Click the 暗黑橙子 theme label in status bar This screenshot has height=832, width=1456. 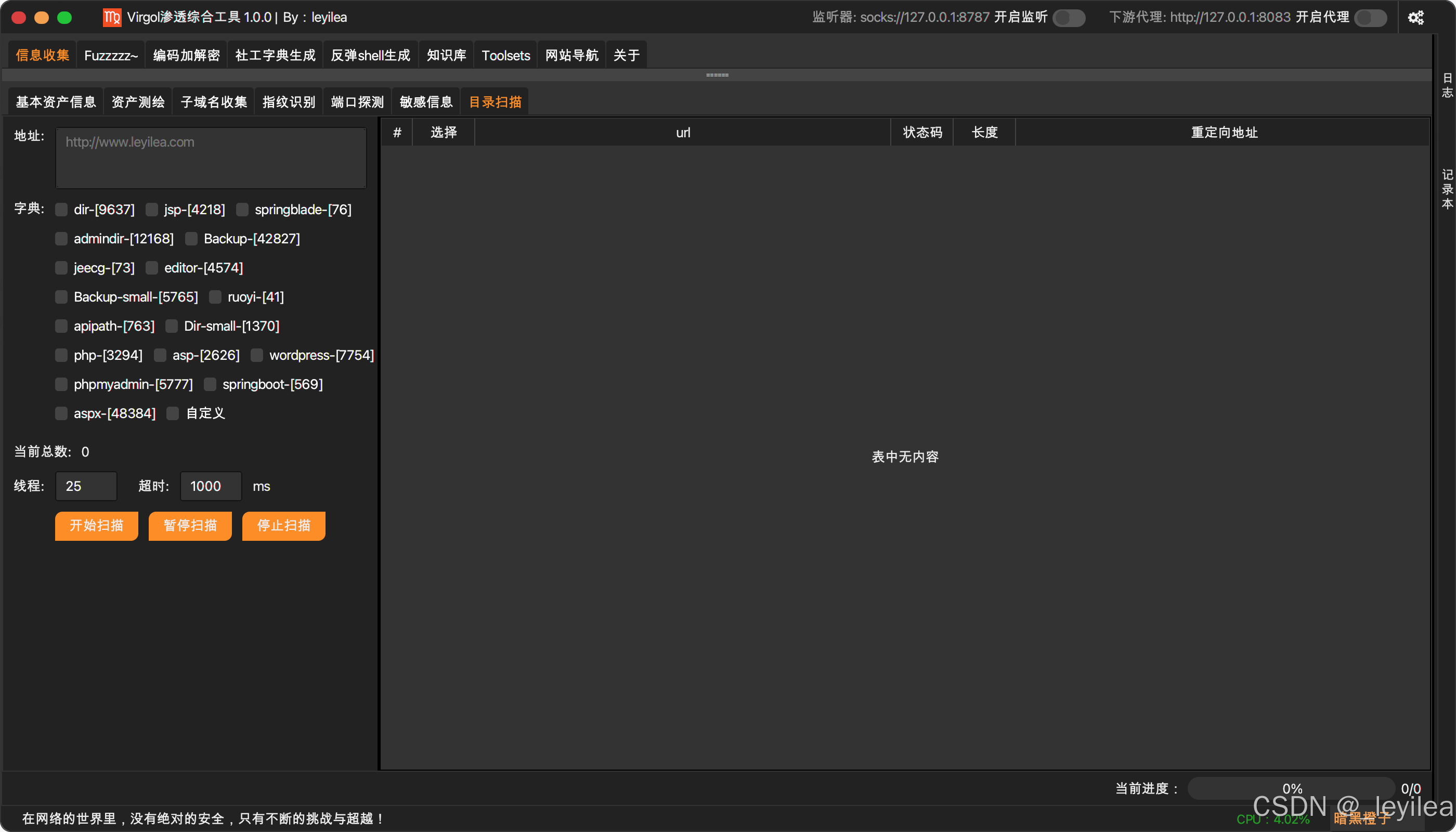pos(1362,819)
